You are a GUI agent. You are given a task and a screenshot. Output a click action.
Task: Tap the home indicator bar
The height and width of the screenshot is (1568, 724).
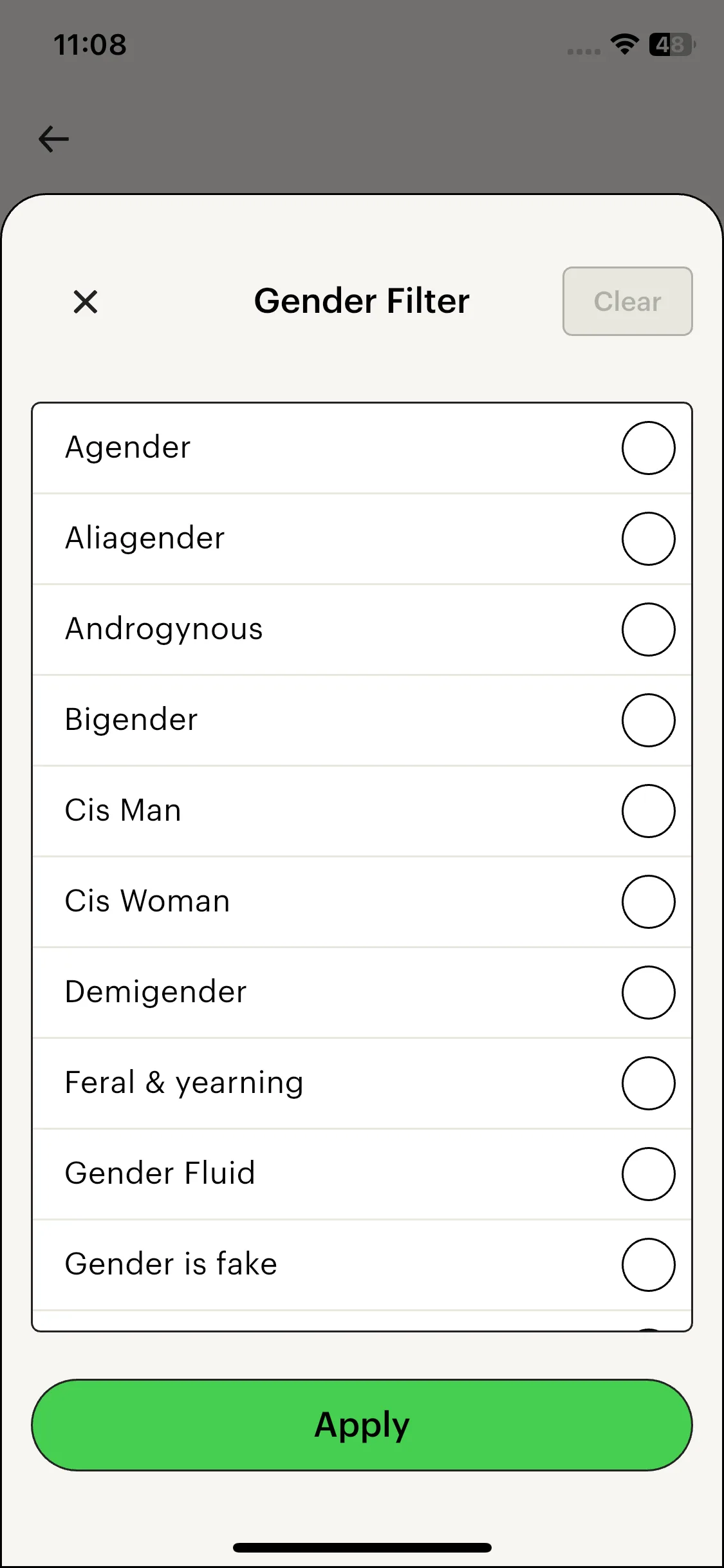[x=362, y=1547]
